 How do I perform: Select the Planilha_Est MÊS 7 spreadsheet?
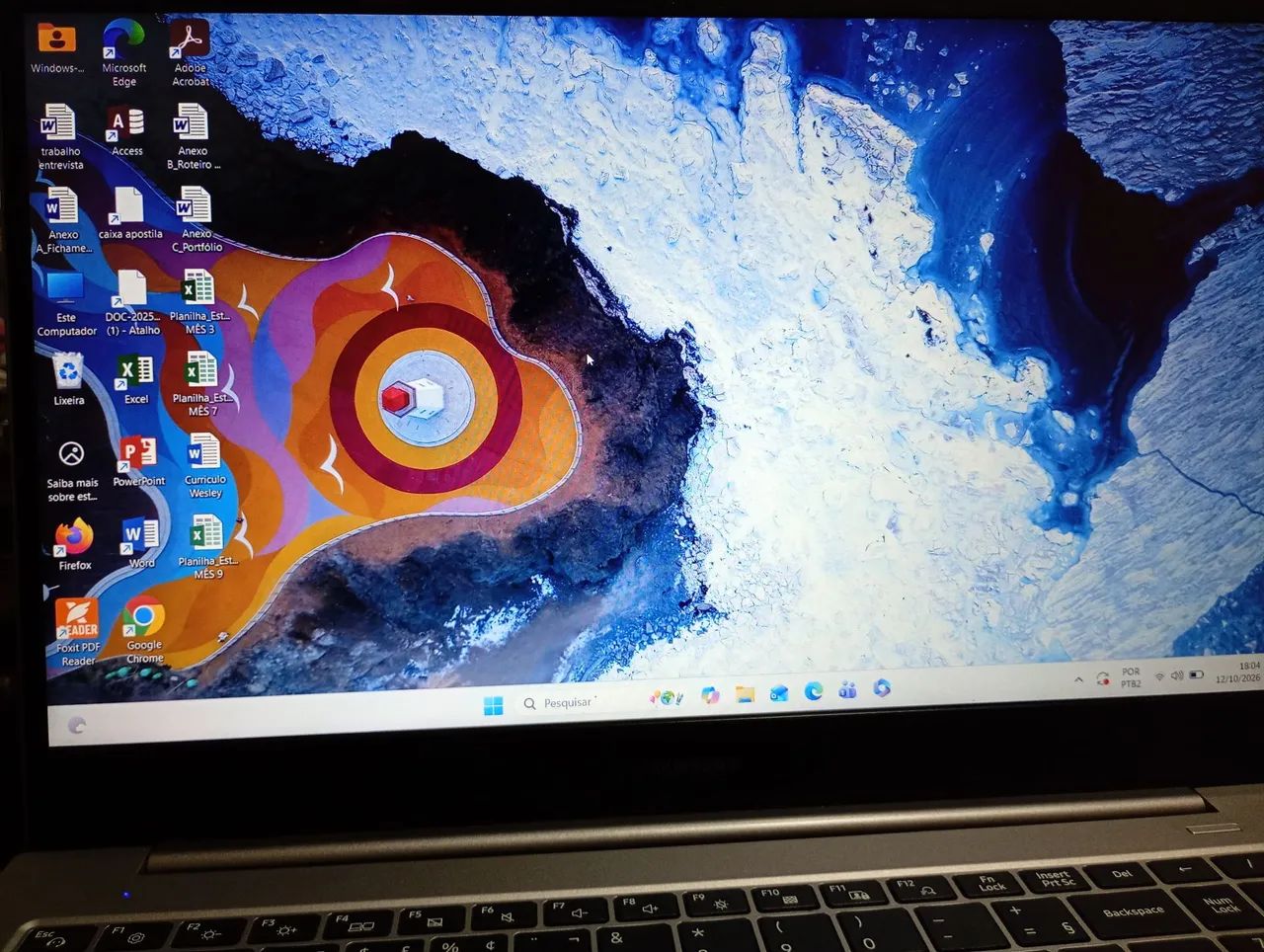[x=202, y=385]
